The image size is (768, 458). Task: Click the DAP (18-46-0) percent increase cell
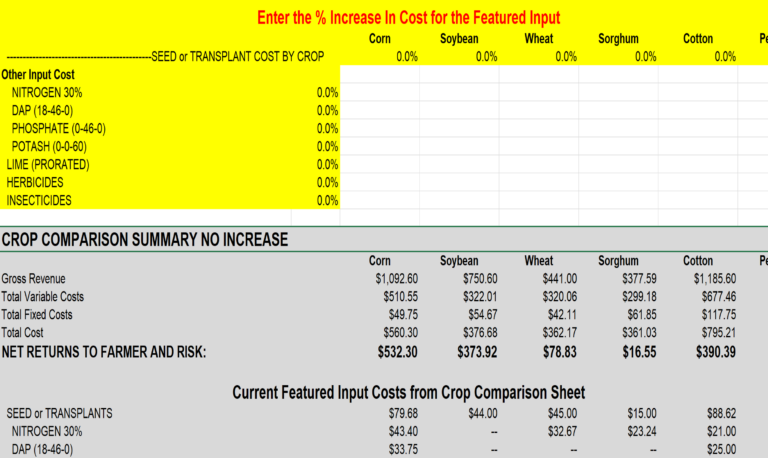pyautogui.click(x=315, y=111)
